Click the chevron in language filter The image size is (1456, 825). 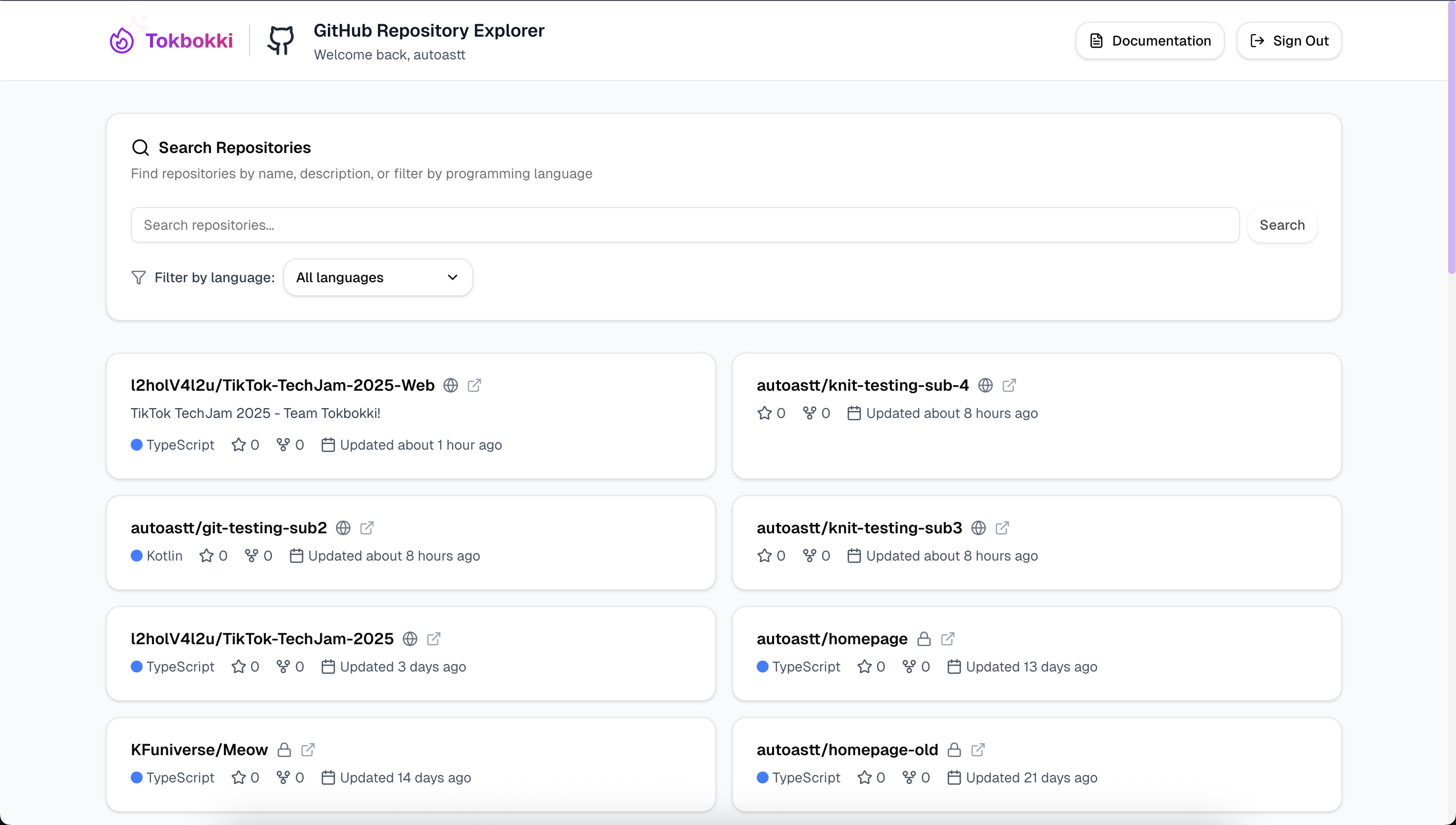point(452,278)
